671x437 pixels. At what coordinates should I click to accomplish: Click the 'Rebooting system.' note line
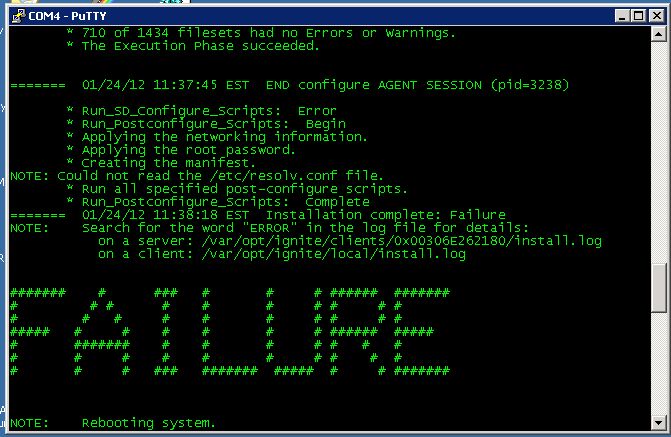[x=113, y=423]
